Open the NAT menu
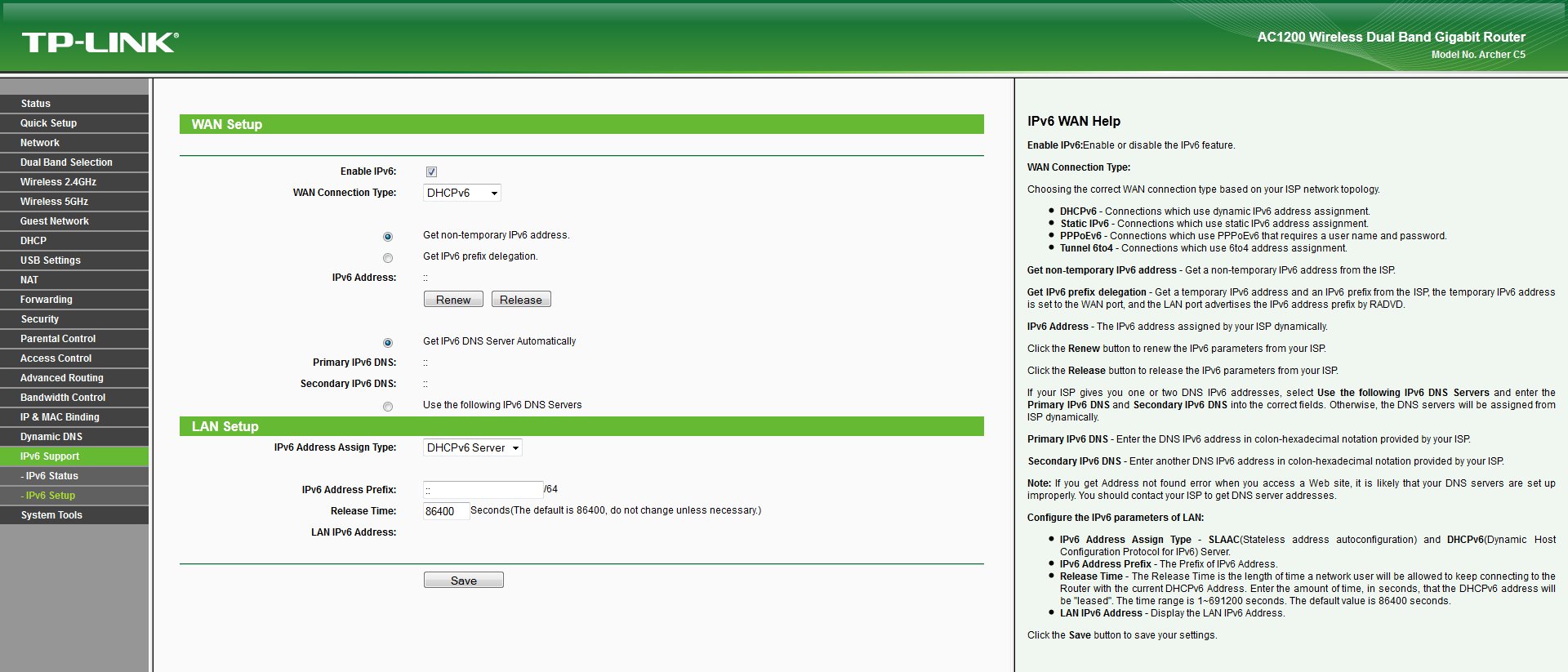 pos(74,280)
